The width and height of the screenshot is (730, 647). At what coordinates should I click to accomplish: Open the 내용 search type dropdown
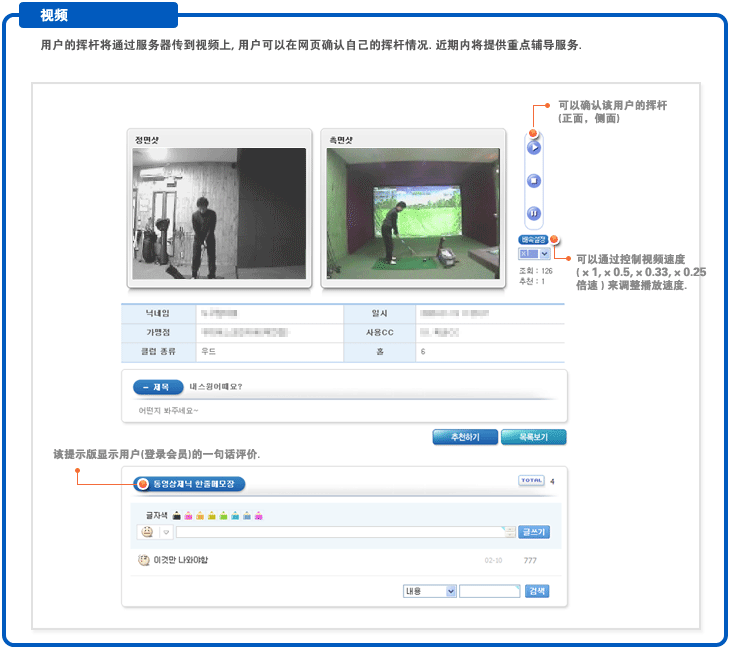pos(429,591)
